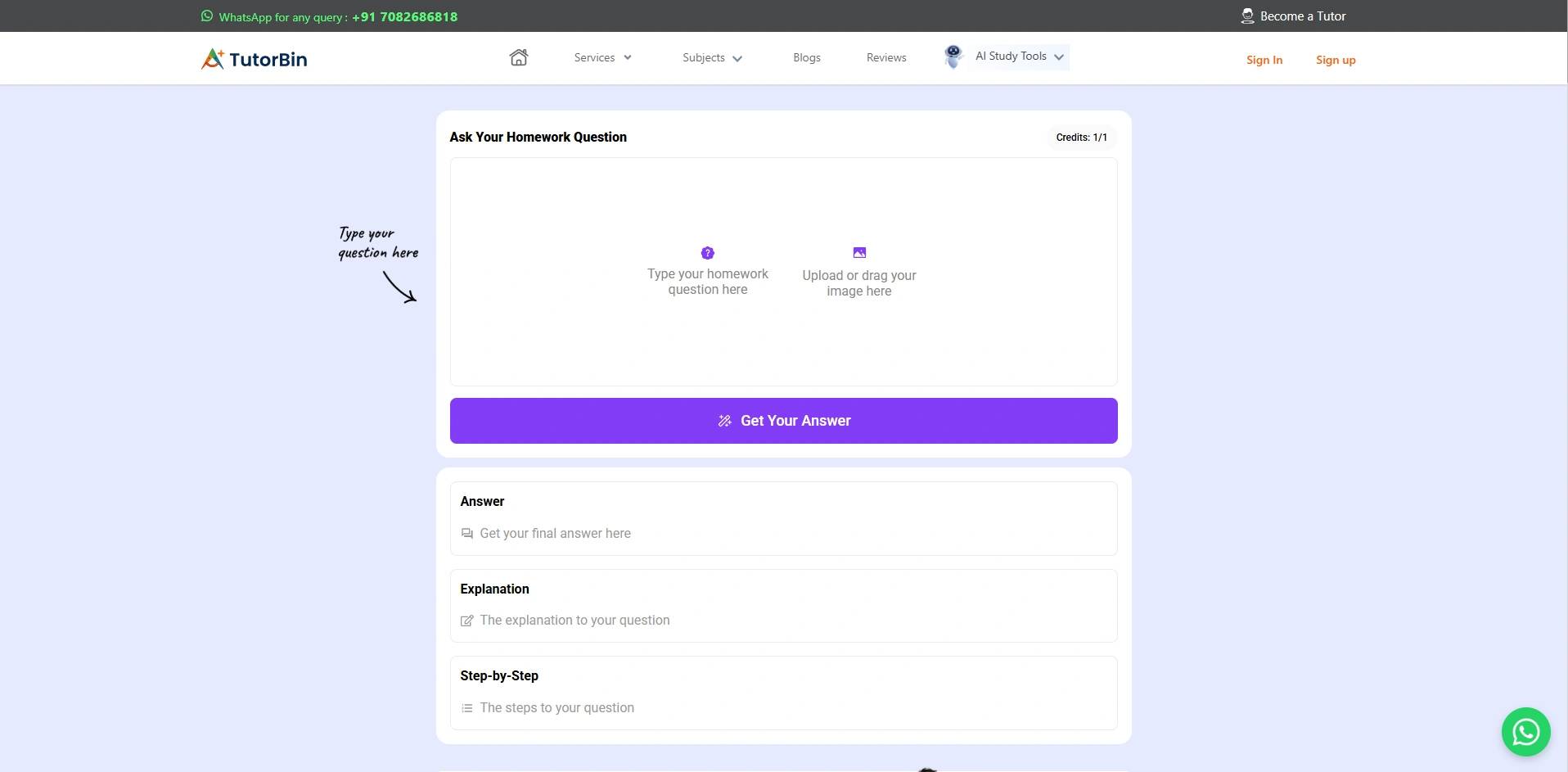
Task: Expand the Subjects menu
Action: 711,57
